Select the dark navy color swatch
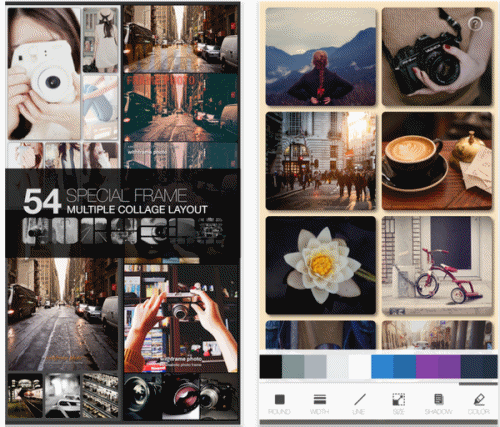This screenshot has height=427, width=500. point(479,367)
